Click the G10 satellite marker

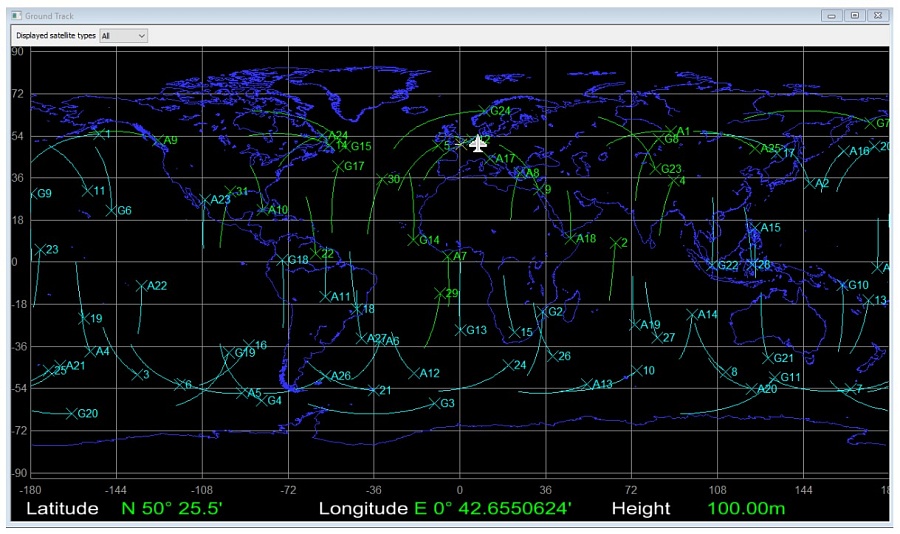click(x=842, y=286)
